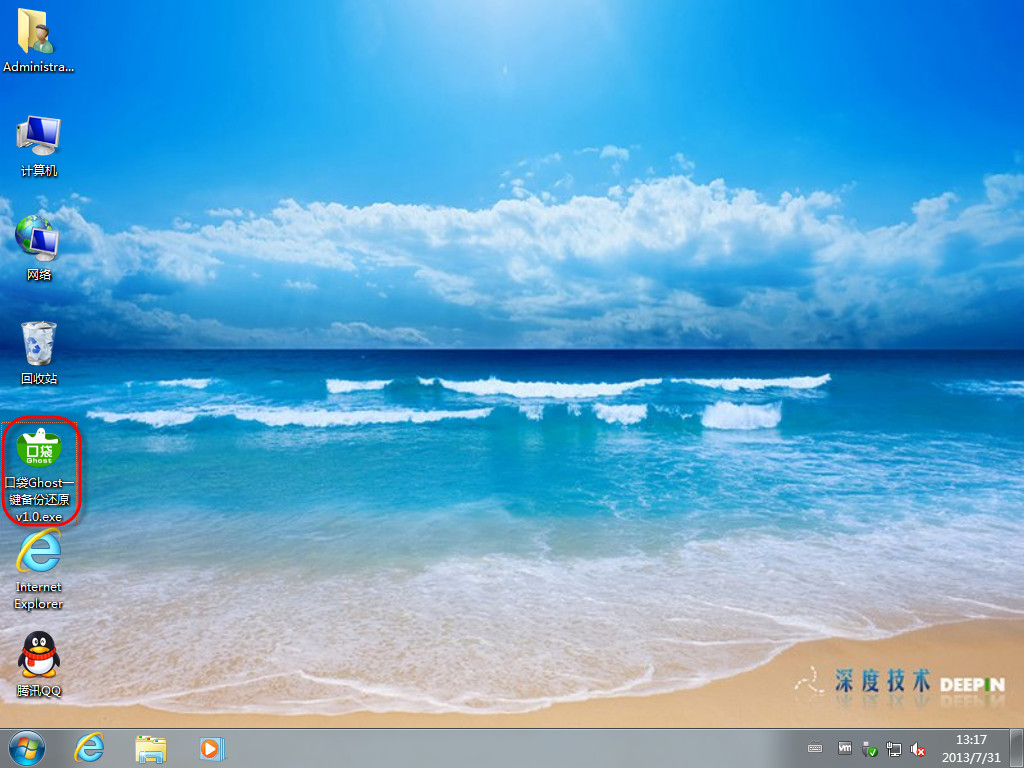1024x768 pixels.
Task: Select the 腾讯QQ penguin desktop icon
Action: coord(39,655)
